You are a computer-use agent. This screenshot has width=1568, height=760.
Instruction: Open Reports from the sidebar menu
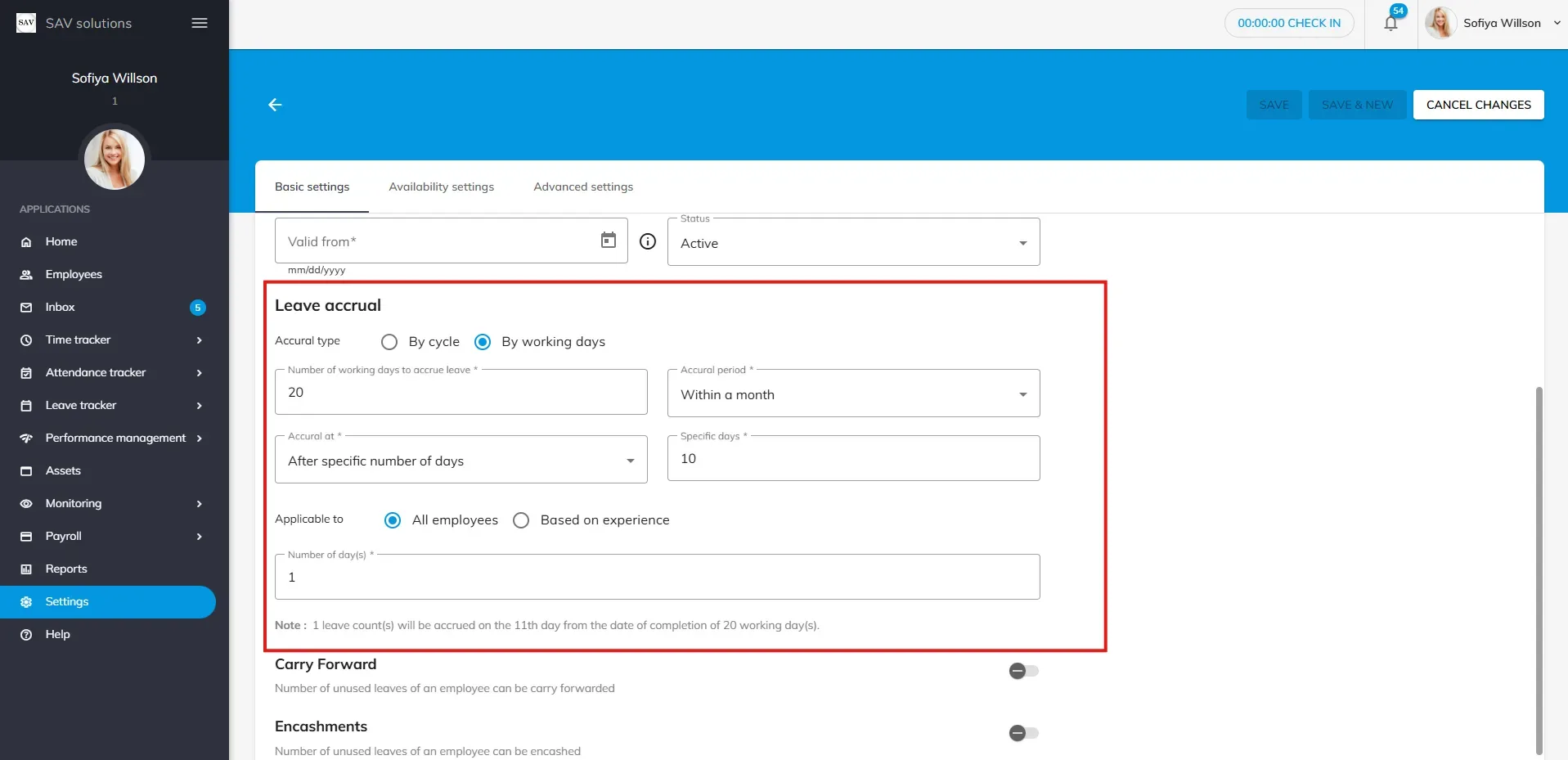click(x=108, y=569)
